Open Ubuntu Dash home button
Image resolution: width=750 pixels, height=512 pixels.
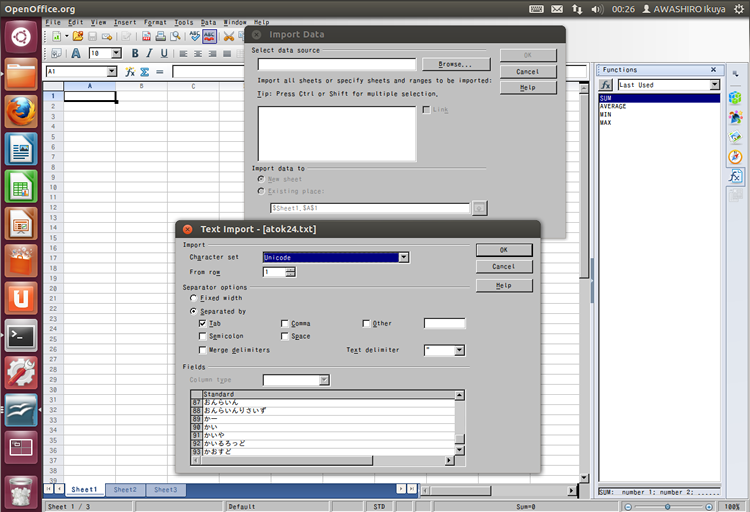pyautogui.click(x=21, y=37)
